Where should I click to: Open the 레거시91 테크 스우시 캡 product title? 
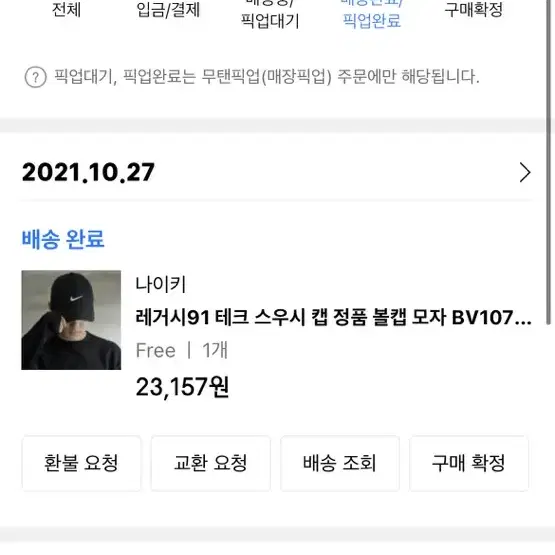click(x=333, y=317)
